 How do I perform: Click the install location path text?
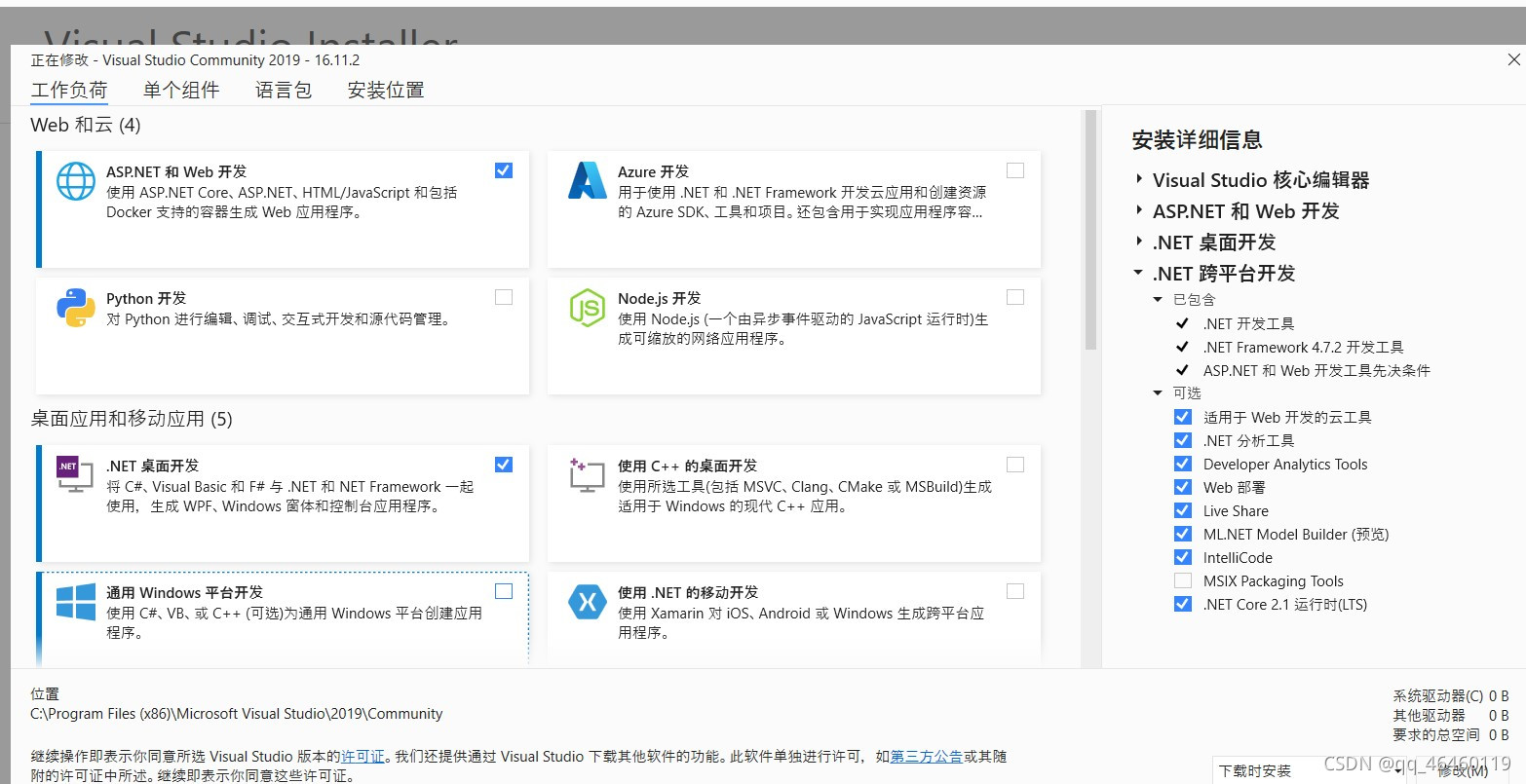pyautogui.click(x=237, y=714)
